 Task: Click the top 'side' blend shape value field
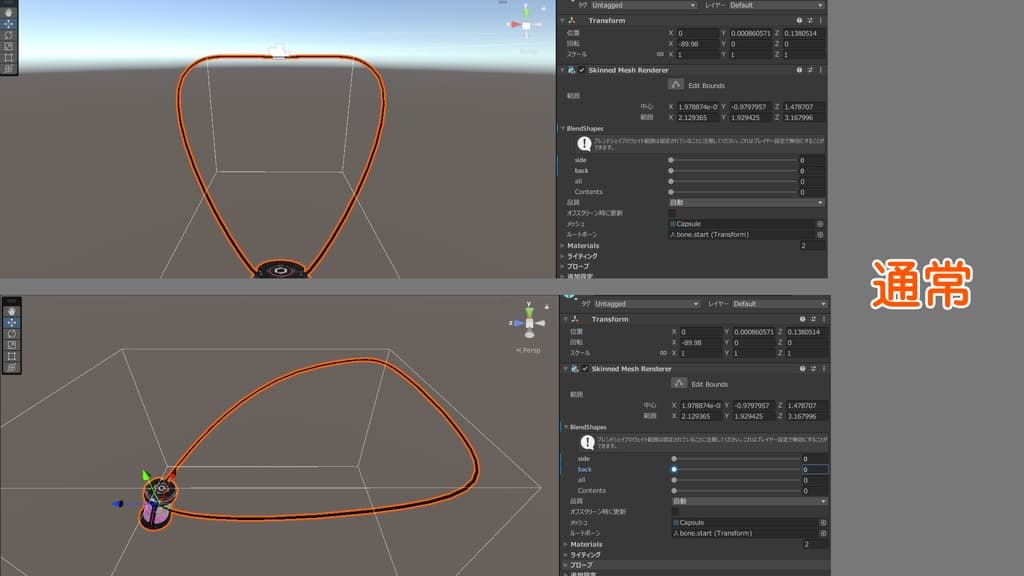click(x=811, y=160)
